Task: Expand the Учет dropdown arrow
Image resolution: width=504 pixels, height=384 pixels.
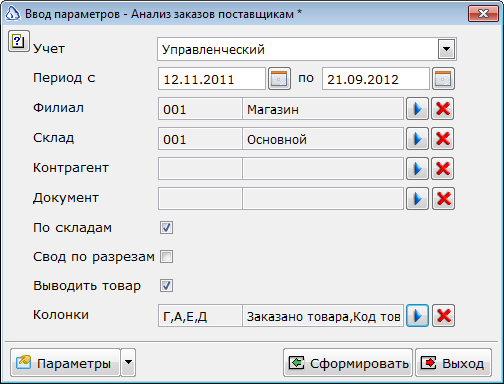Action: tap(446, 49)
